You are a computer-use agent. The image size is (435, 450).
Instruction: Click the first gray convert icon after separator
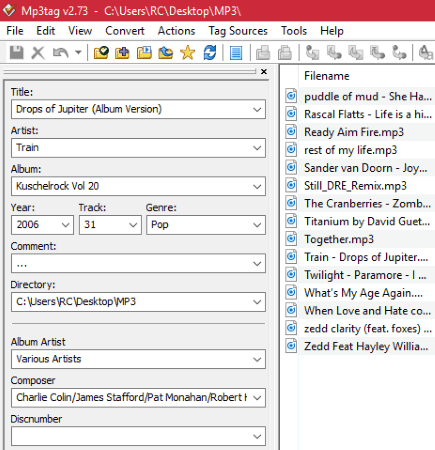(x=312, y=53)
